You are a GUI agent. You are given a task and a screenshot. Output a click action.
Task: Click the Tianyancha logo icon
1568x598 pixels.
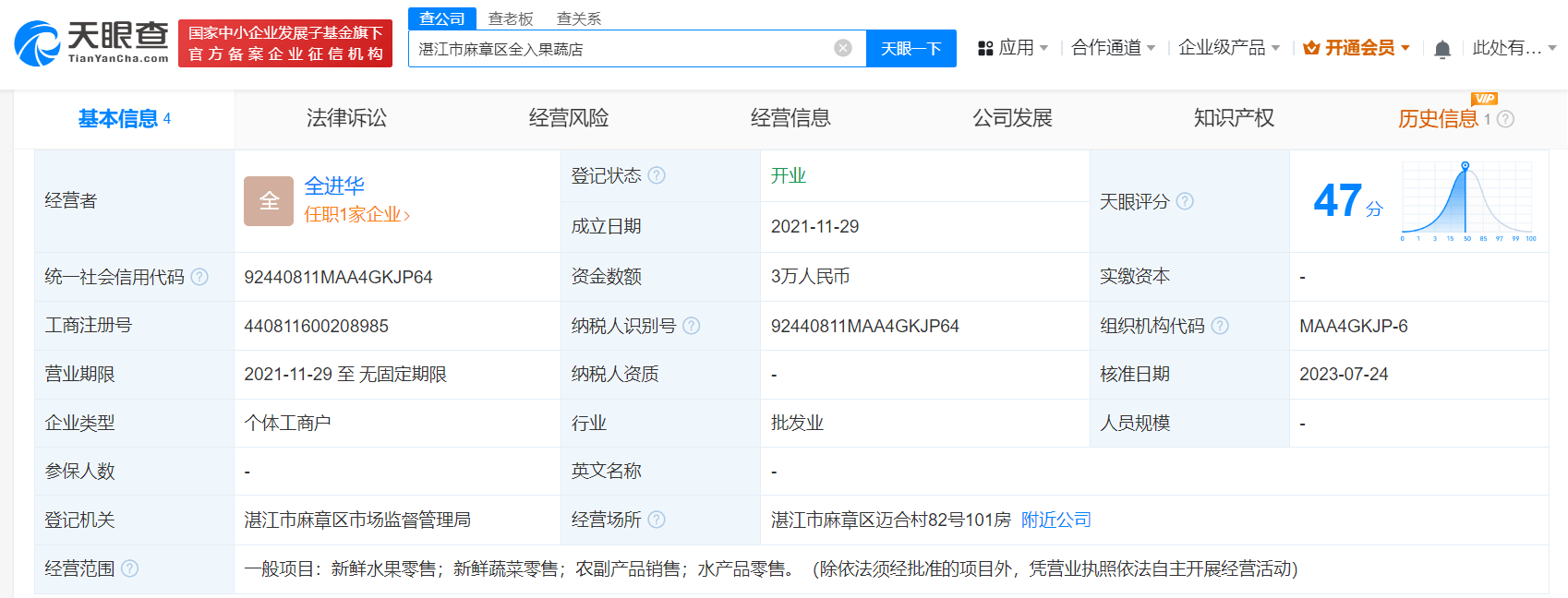coord(37,43)
